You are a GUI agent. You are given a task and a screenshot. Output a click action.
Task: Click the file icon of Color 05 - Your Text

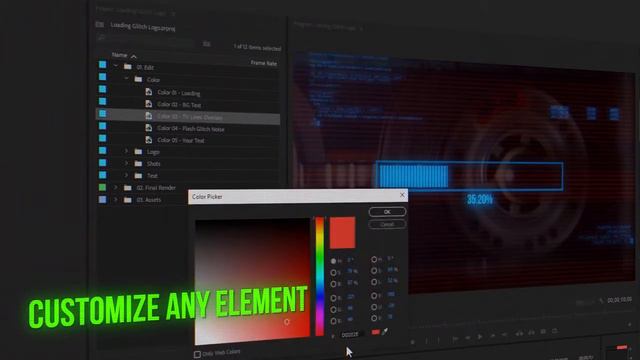click(x=149, y=140)
